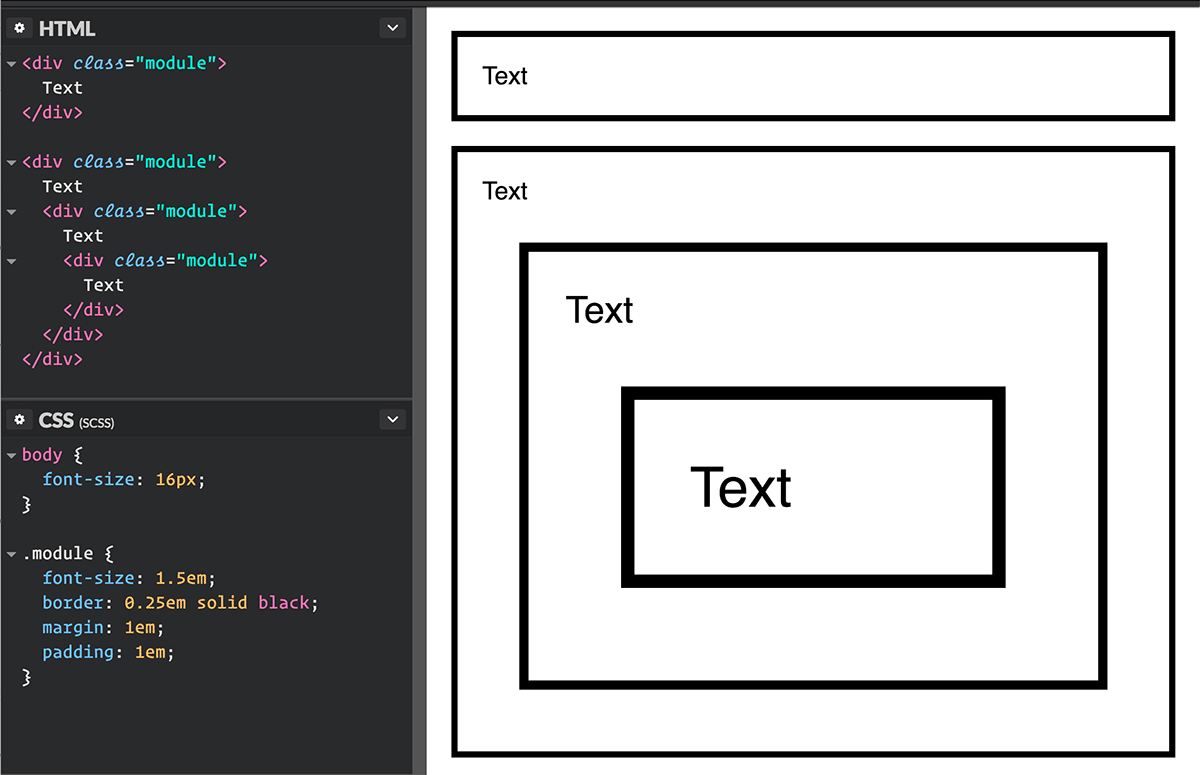Image resolution: width=1200 pixels, height=775 pixels.
Task: Click the HTML panel title
Action: 67,29
